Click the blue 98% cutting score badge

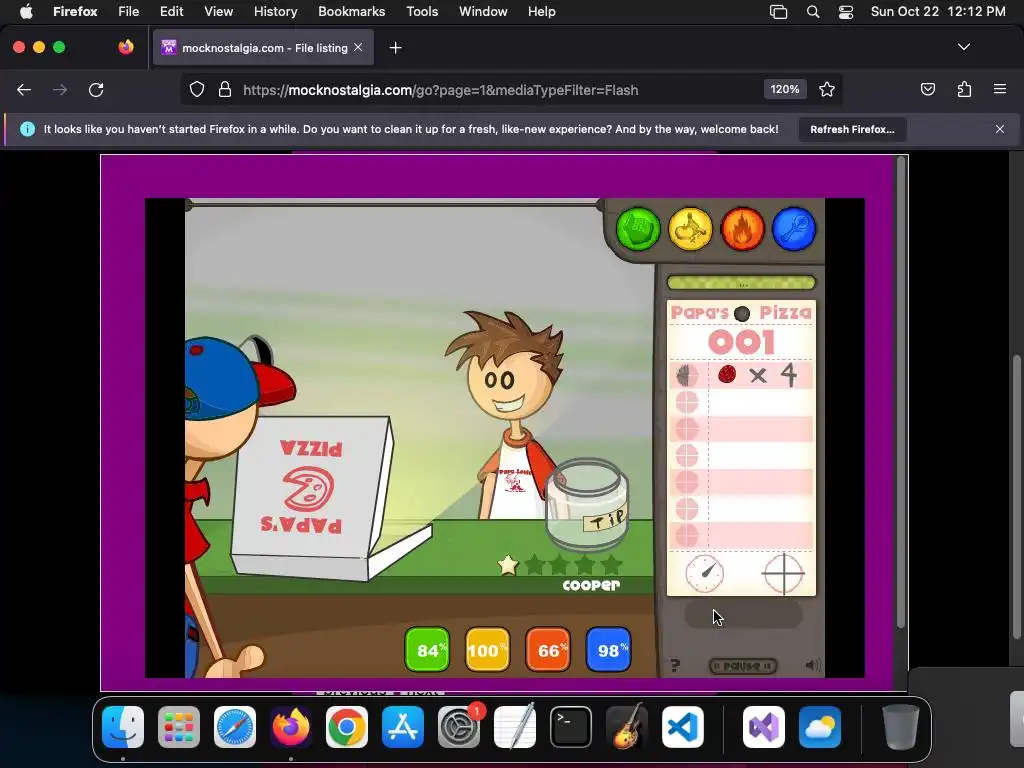[609, 650]
